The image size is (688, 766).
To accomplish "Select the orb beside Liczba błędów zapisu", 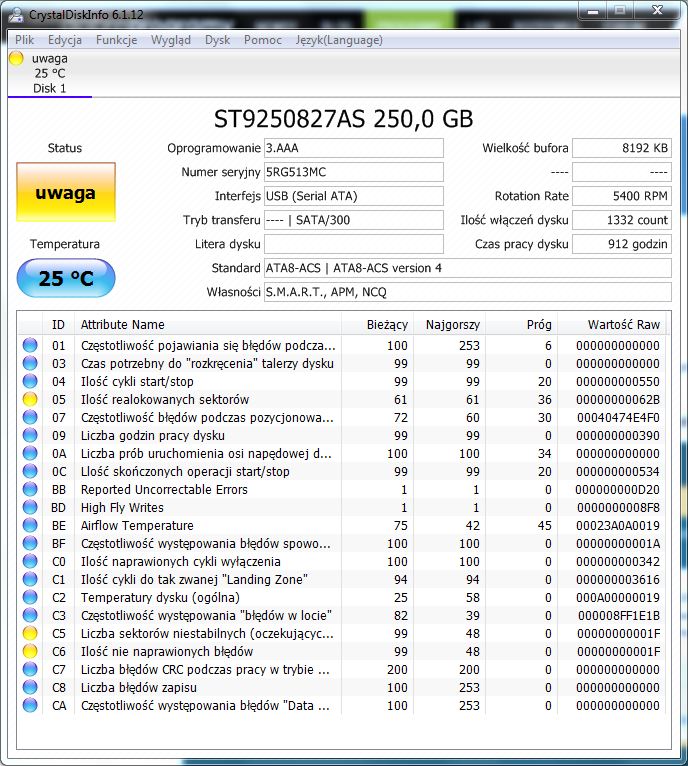I will (30, 687).
